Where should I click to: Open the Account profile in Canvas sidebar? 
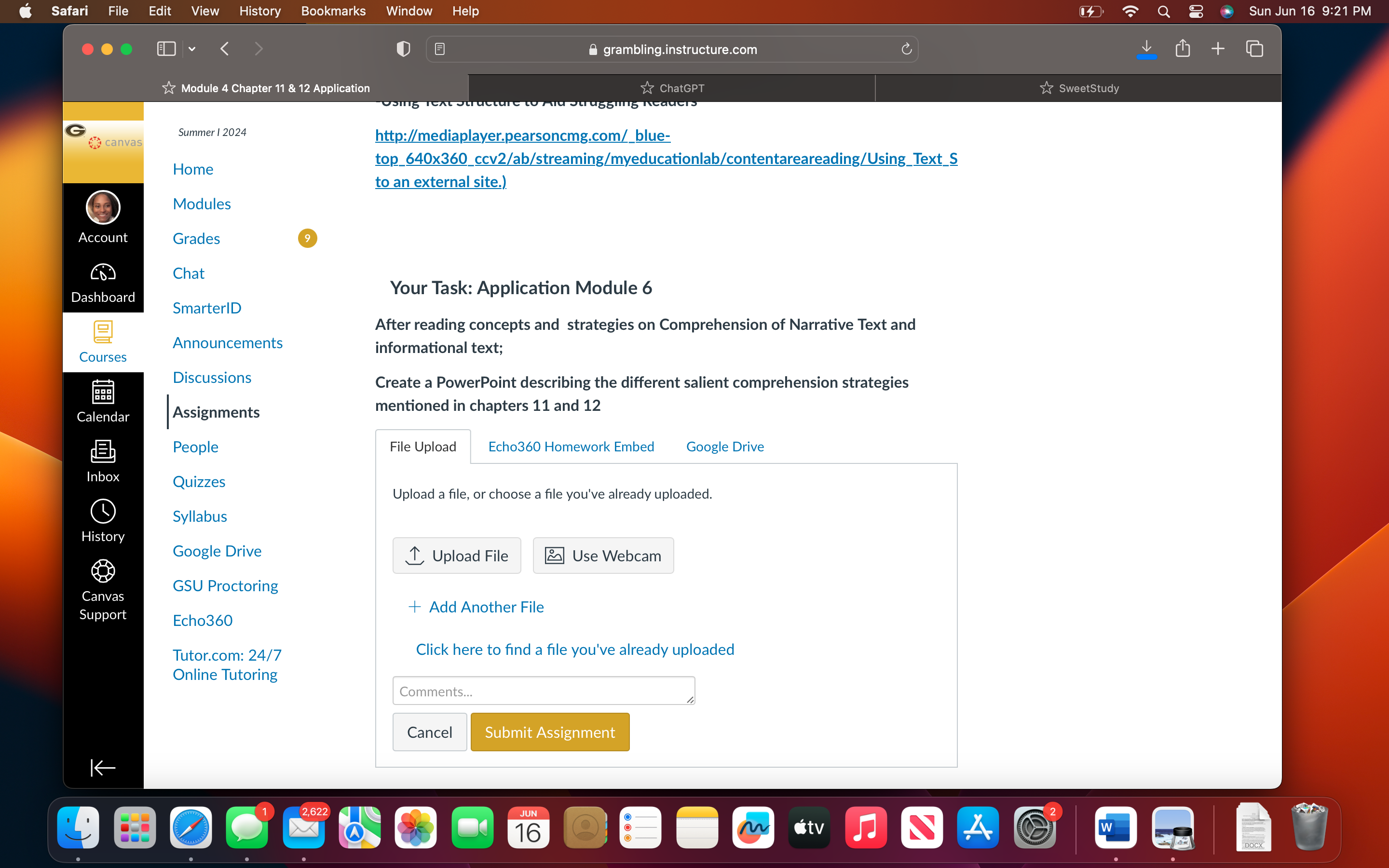click(103, 217)
